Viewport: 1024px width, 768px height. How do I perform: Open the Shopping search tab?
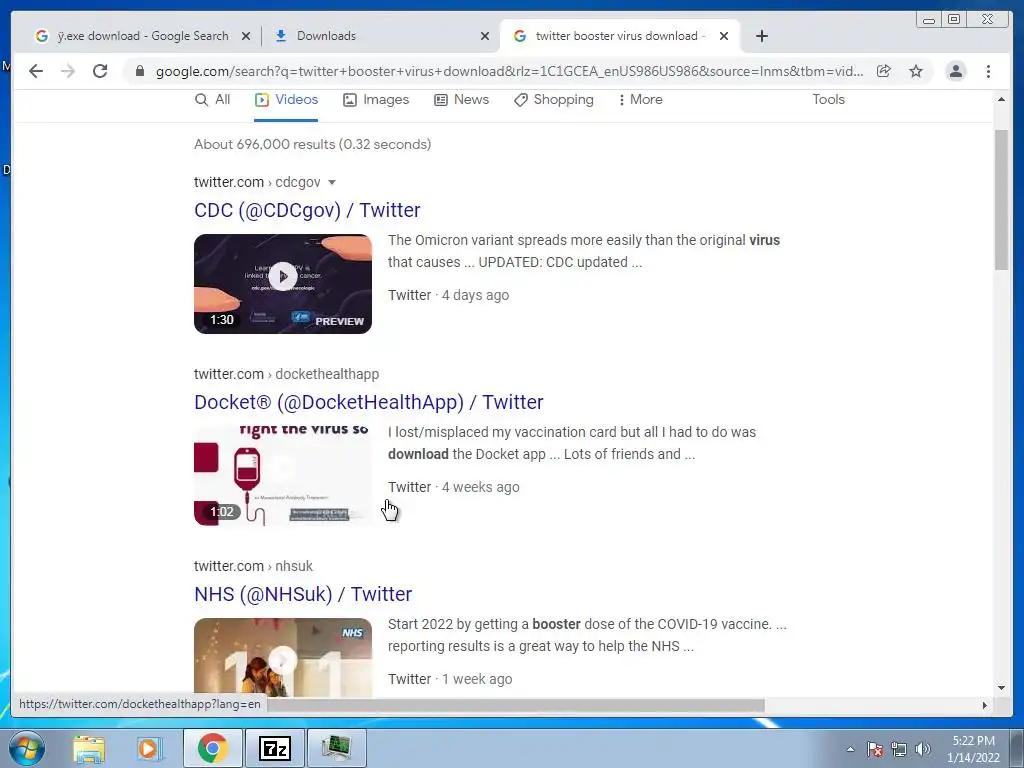coord(554,100)
